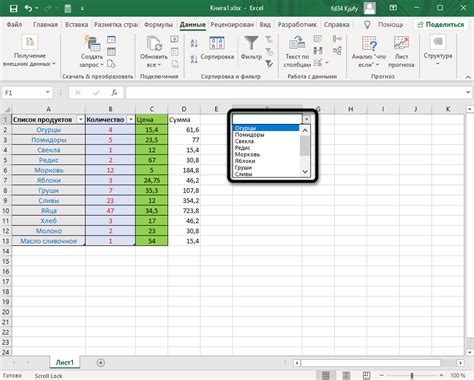Switch to Page Layout view in status bar
This screenshot has width=474, height=380.
(346, 376)
